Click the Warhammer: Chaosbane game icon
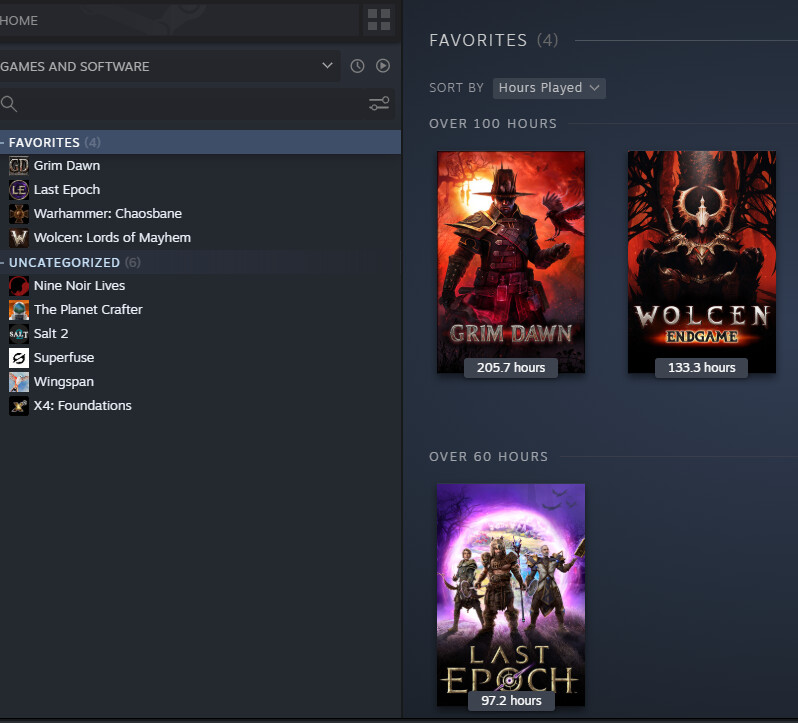The image size is (798, 723). point(19,214)
